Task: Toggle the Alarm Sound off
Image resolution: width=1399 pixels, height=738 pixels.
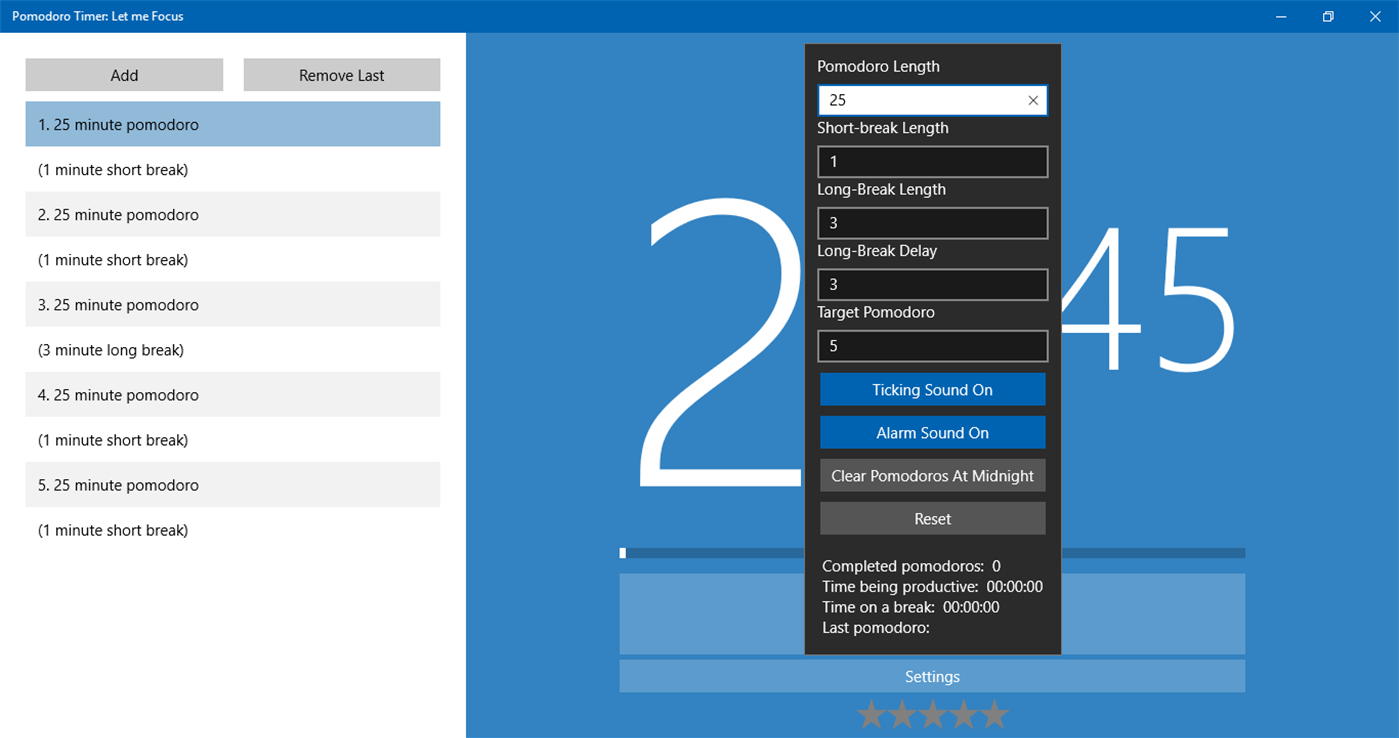Action: pyautogui.click(x=932, y=432)
